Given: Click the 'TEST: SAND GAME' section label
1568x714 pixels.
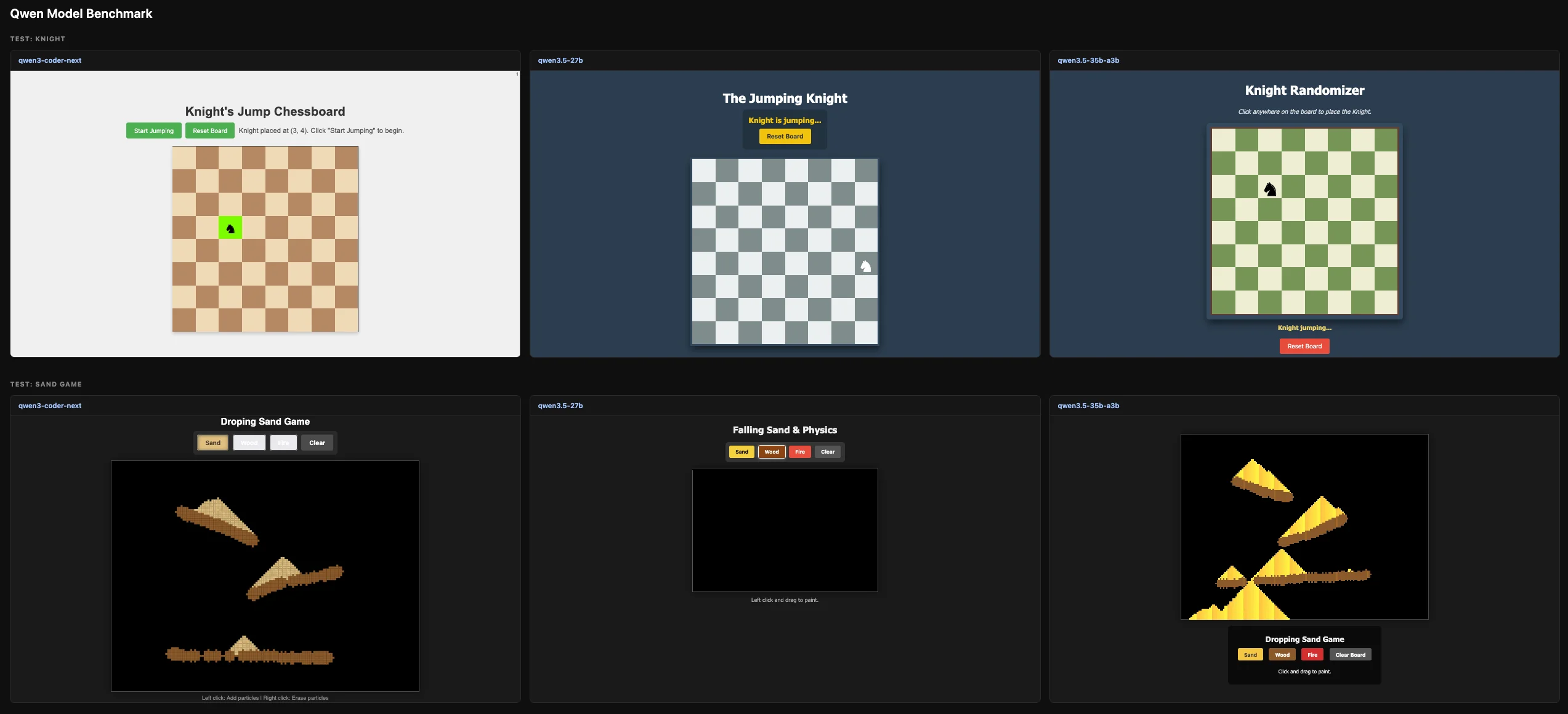Looking at the screenshot, I should [46, 384].
